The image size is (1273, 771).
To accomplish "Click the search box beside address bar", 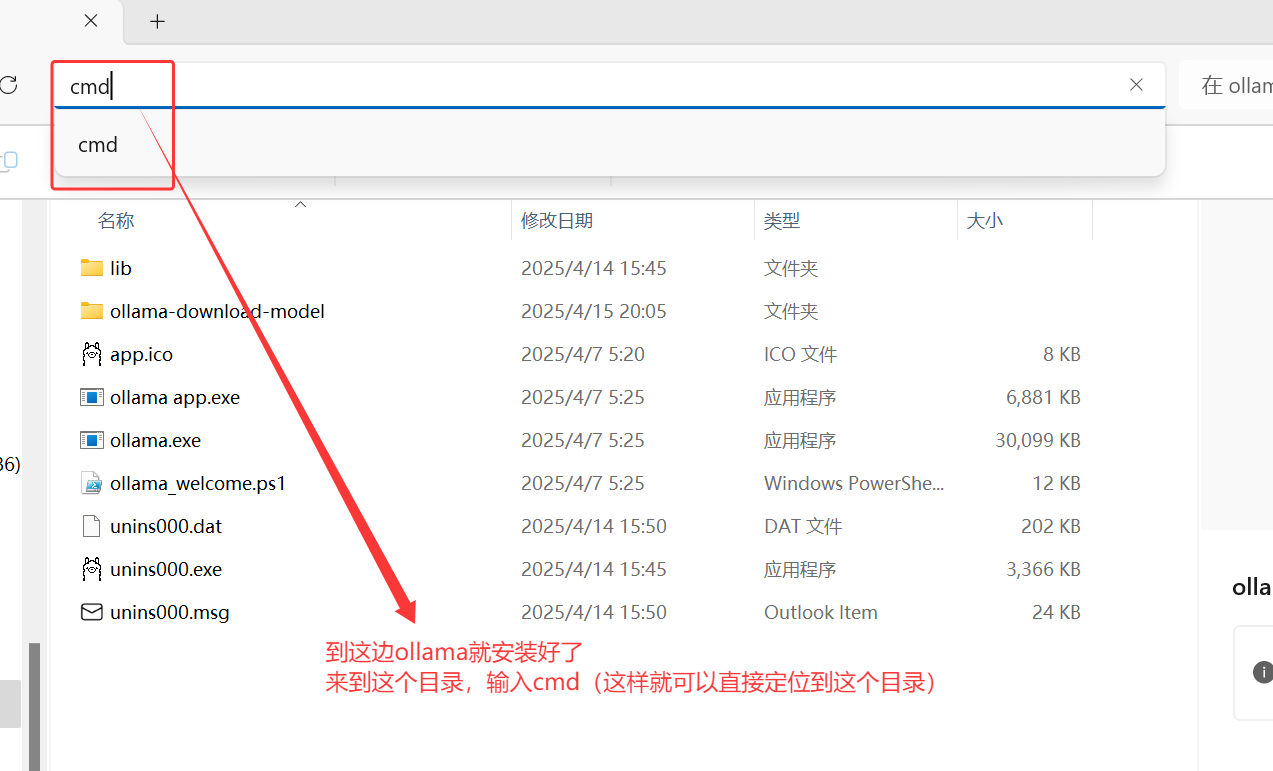I will (1226, 86).
